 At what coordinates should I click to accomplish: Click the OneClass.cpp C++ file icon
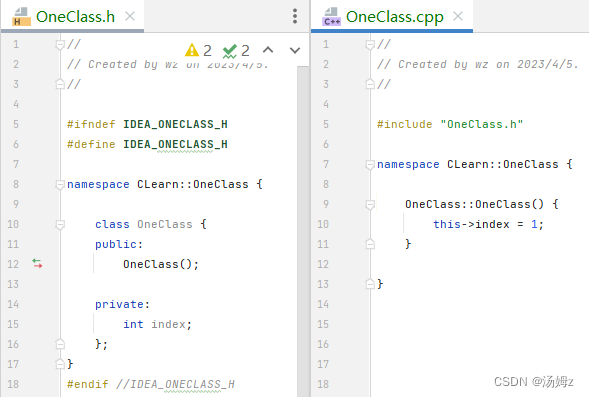click(x=331, y=17)
